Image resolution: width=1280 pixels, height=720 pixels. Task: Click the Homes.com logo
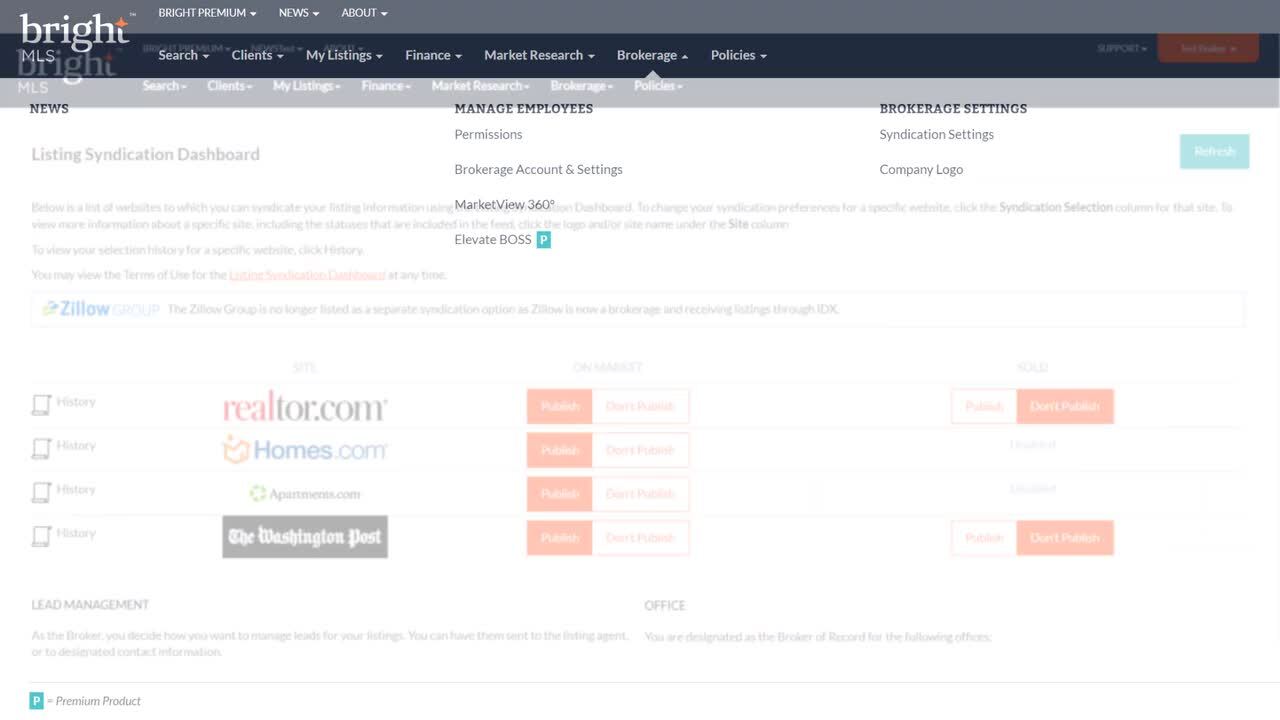[305, 450]
